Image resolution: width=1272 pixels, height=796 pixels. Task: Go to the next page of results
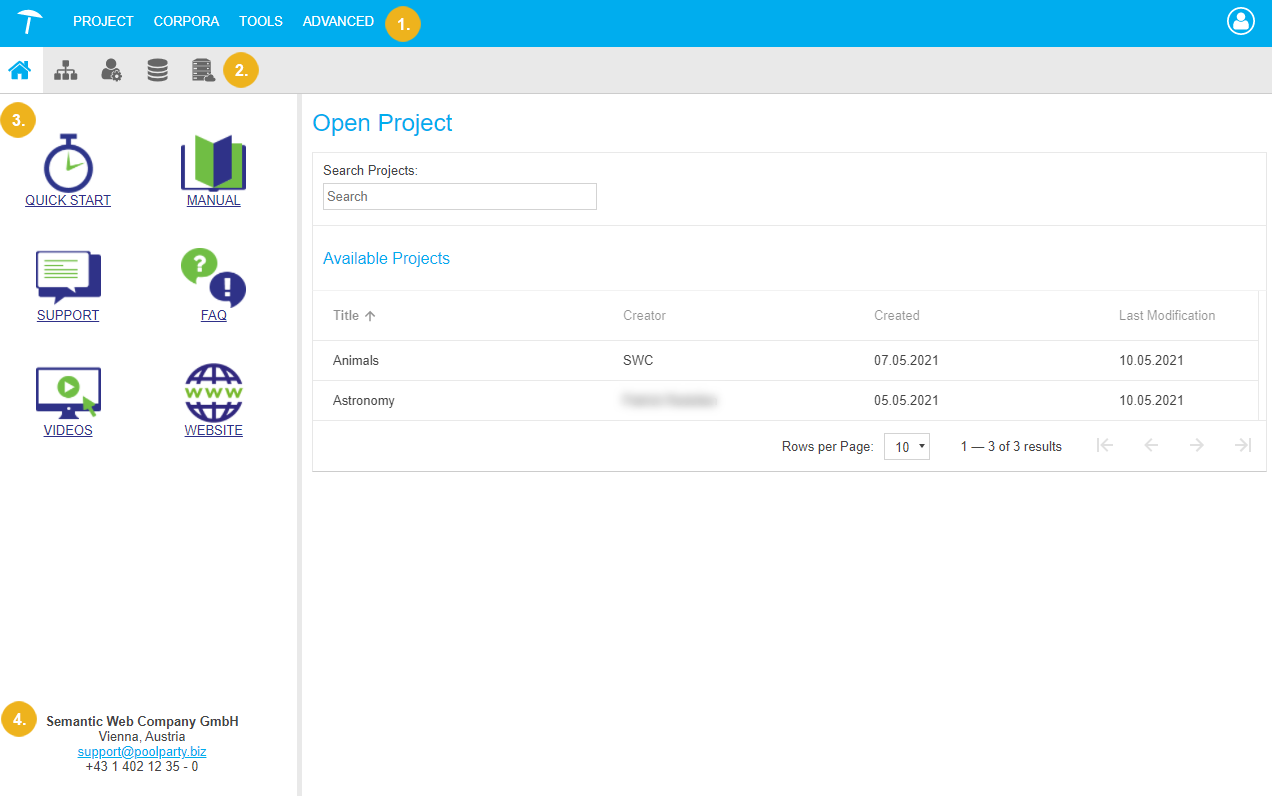coord(1196,446)
